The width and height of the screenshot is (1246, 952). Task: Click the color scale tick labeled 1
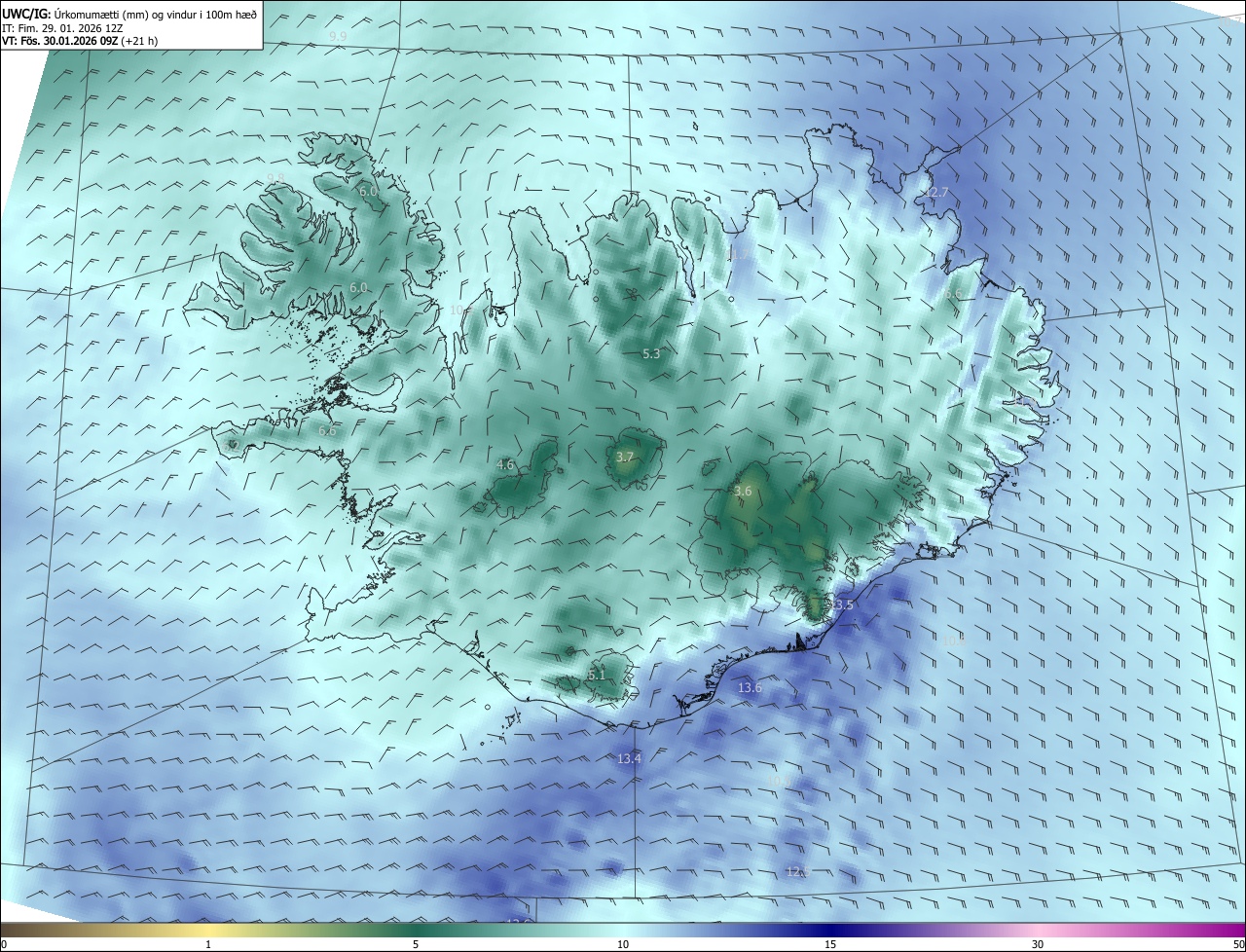(208, 944)
